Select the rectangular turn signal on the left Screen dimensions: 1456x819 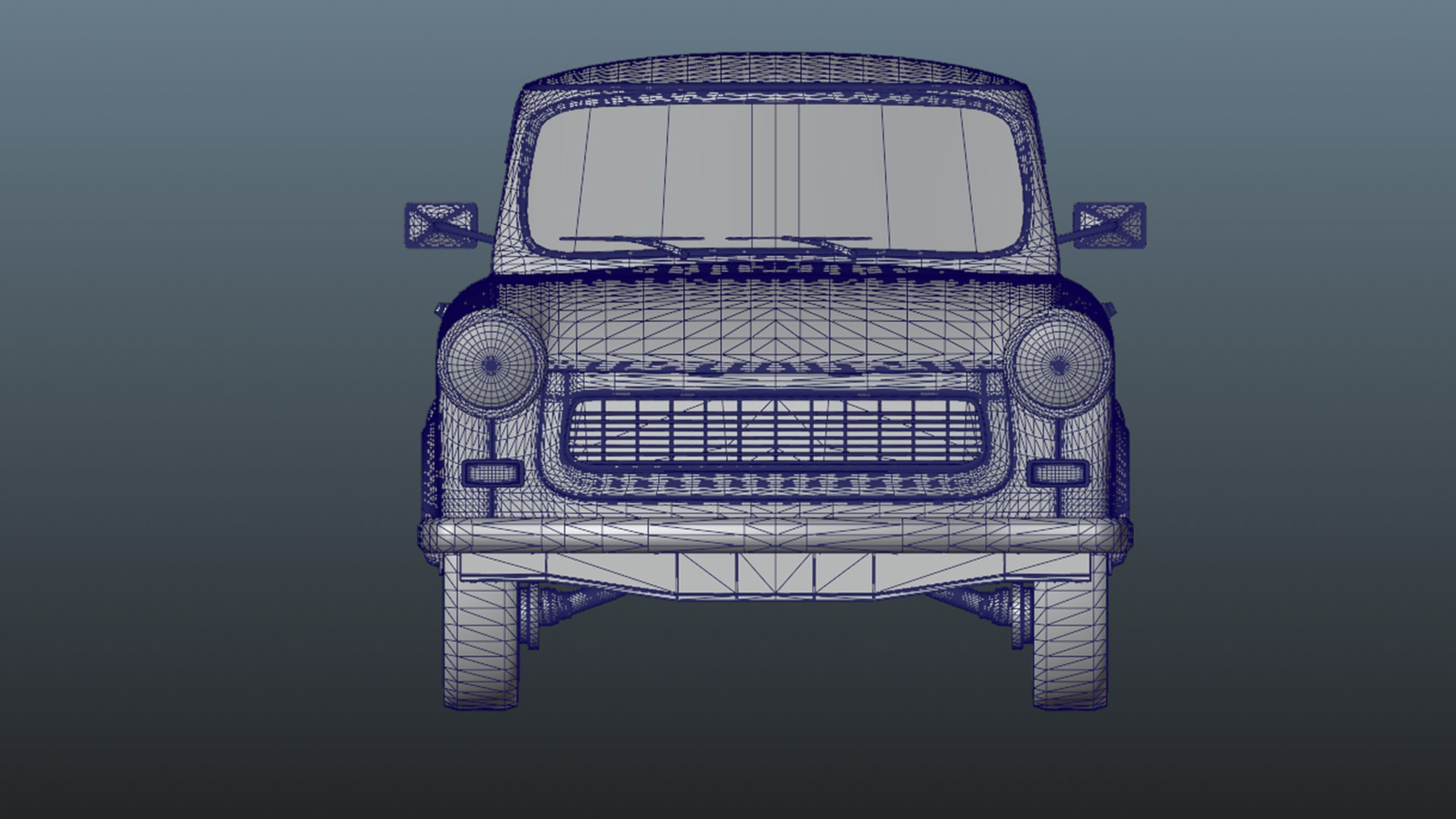pyautogui.click(x=492, y=473)
